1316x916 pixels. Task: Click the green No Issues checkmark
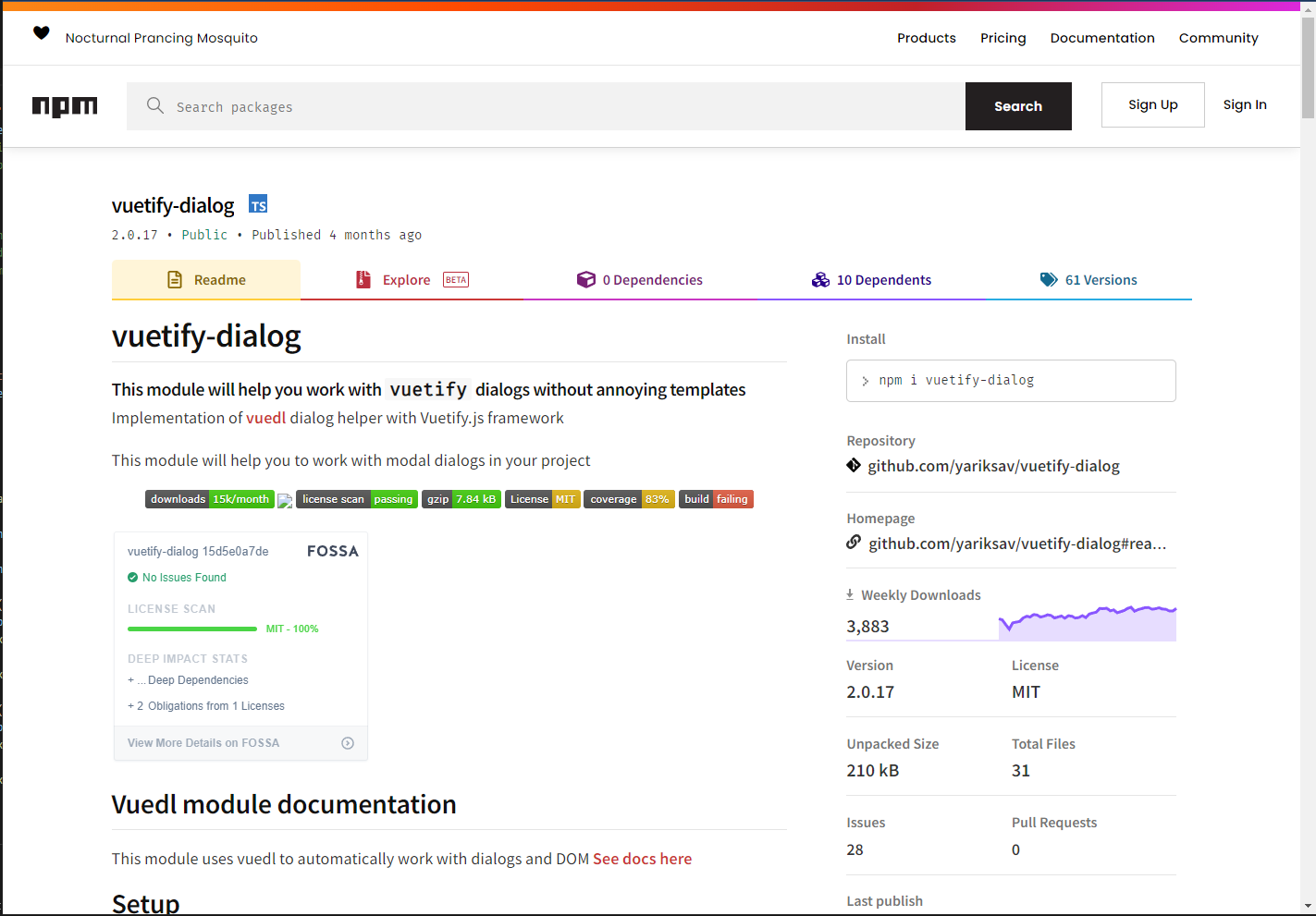tap(132, 577)
